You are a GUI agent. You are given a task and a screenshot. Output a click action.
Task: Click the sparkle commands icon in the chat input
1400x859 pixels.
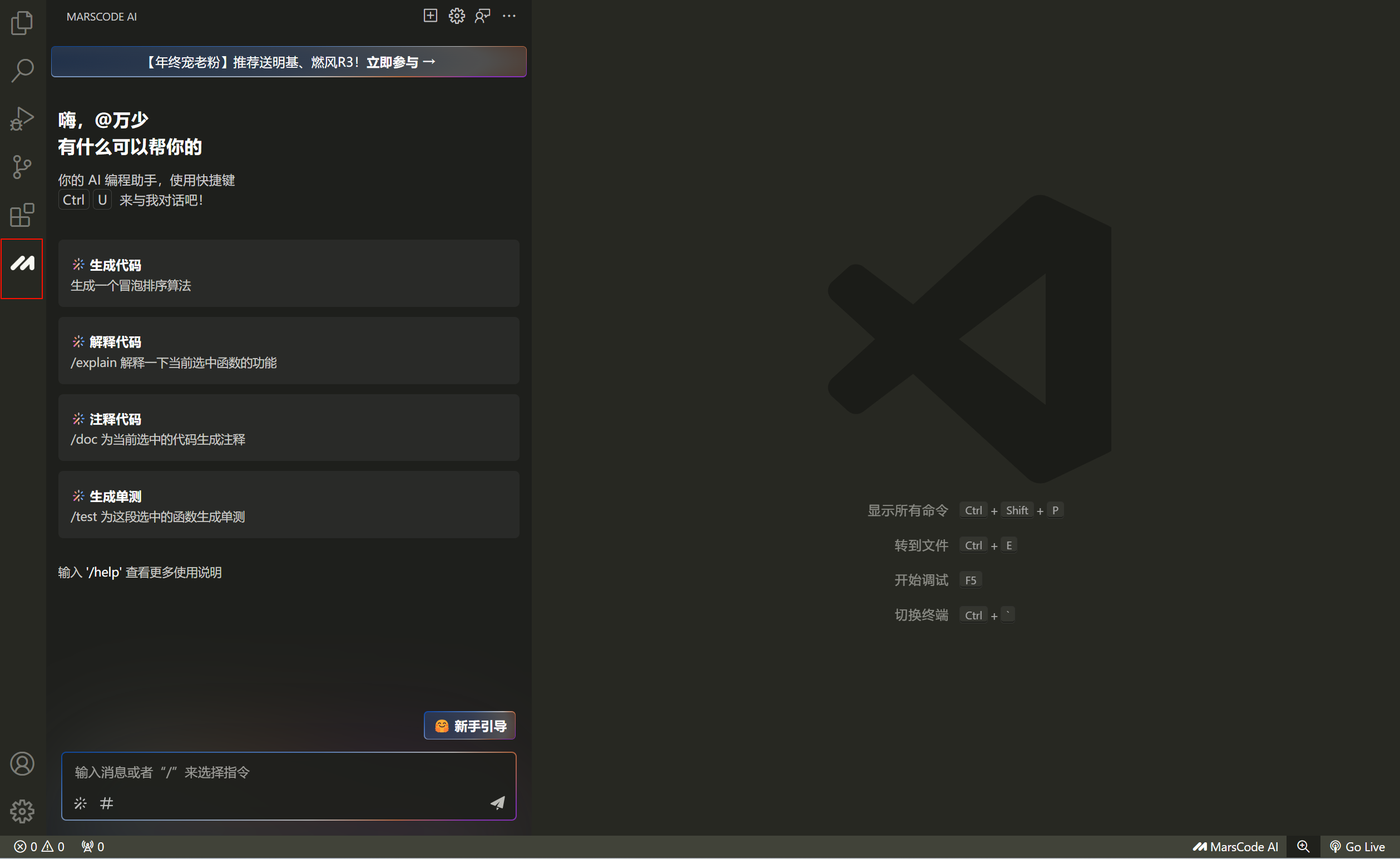[x=80, y=803]
